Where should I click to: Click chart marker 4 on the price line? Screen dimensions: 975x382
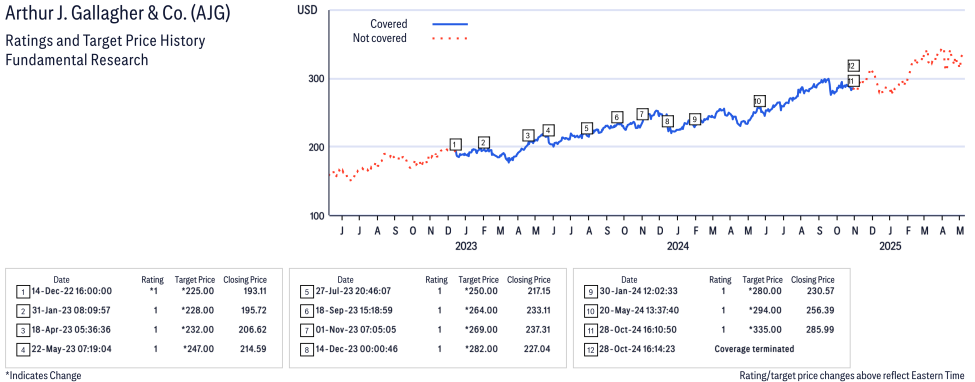click(548, 130)
